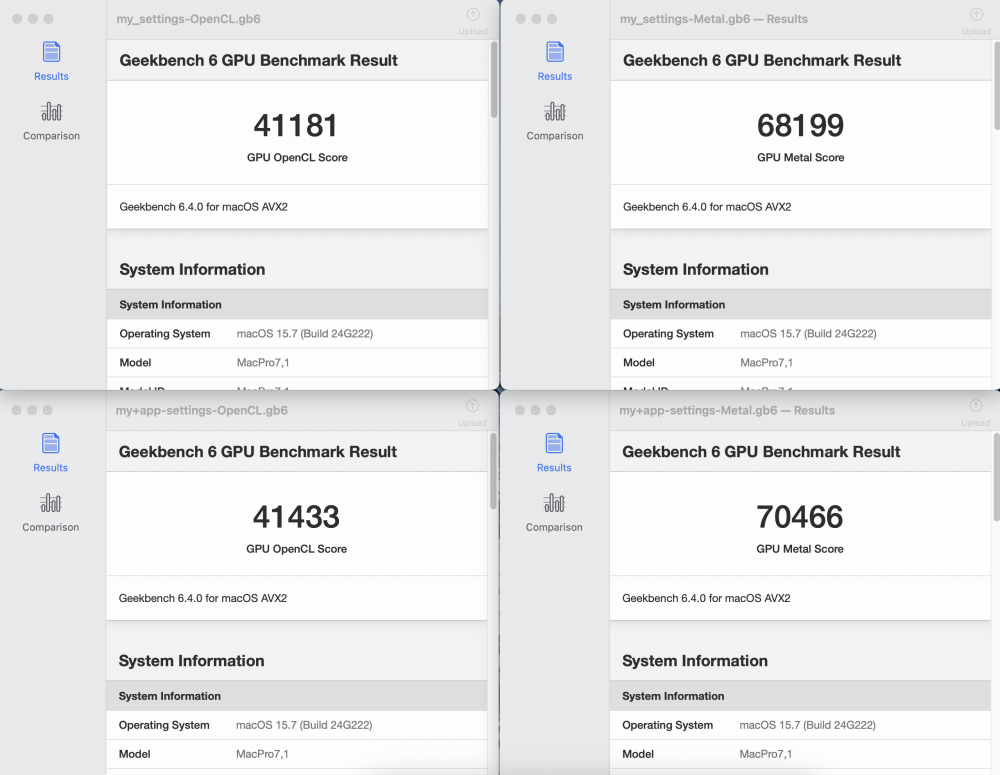Click MacPro7,1 Model value in my+app-settings-Metal window

[766, 755]
